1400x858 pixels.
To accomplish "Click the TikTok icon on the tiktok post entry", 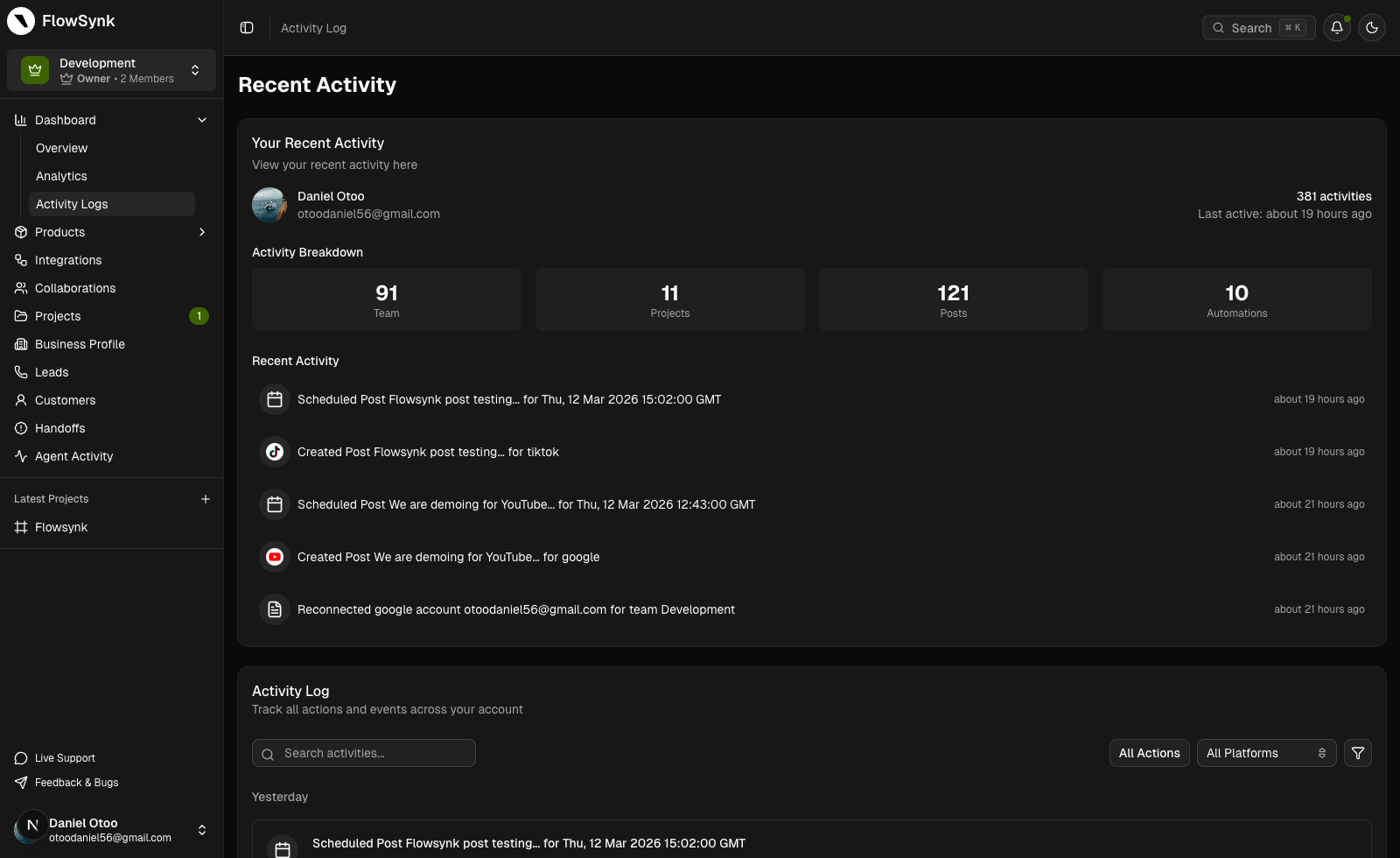I will pyautogui.click(x=274, y=452).
